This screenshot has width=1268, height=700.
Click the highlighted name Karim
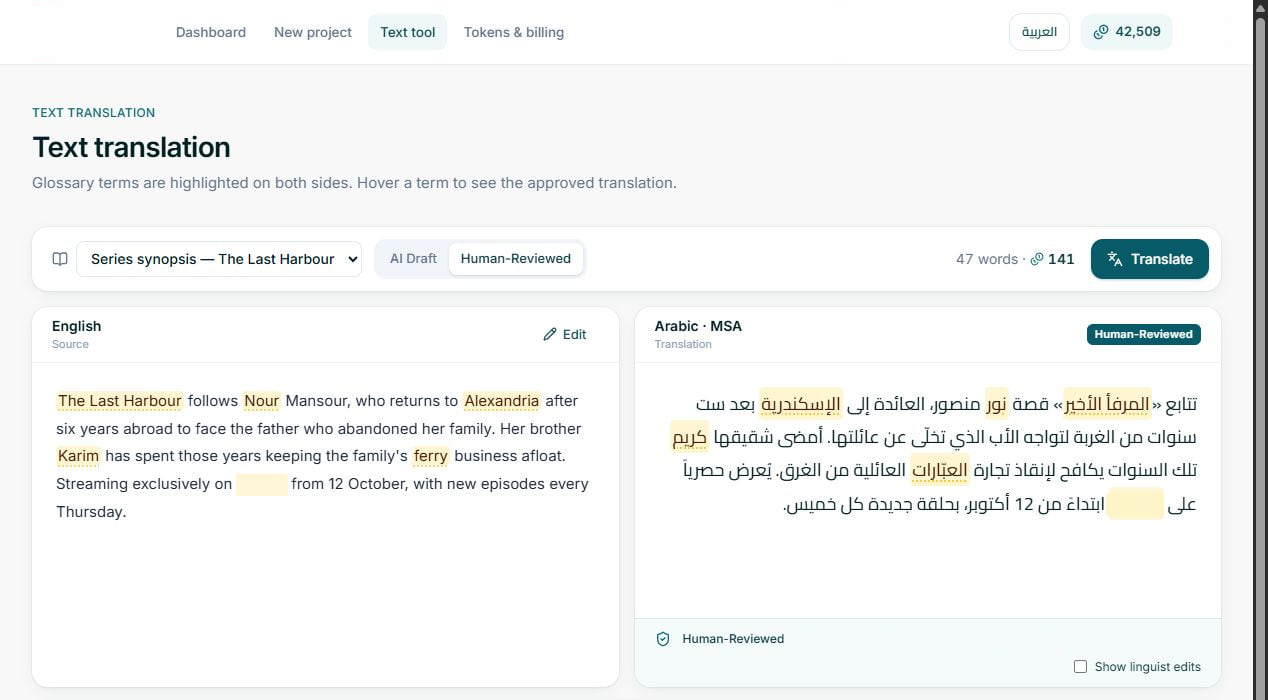tap(78, 456)
